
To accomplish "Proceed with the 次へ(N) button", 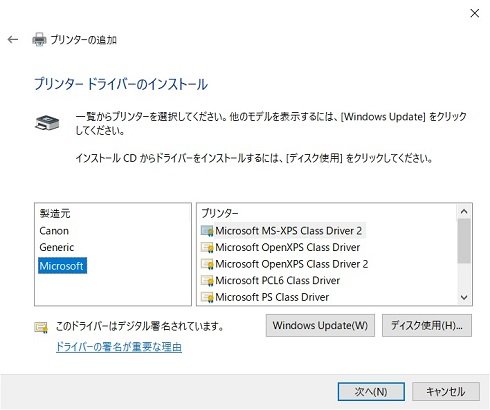I will click(x=371, y=392).
